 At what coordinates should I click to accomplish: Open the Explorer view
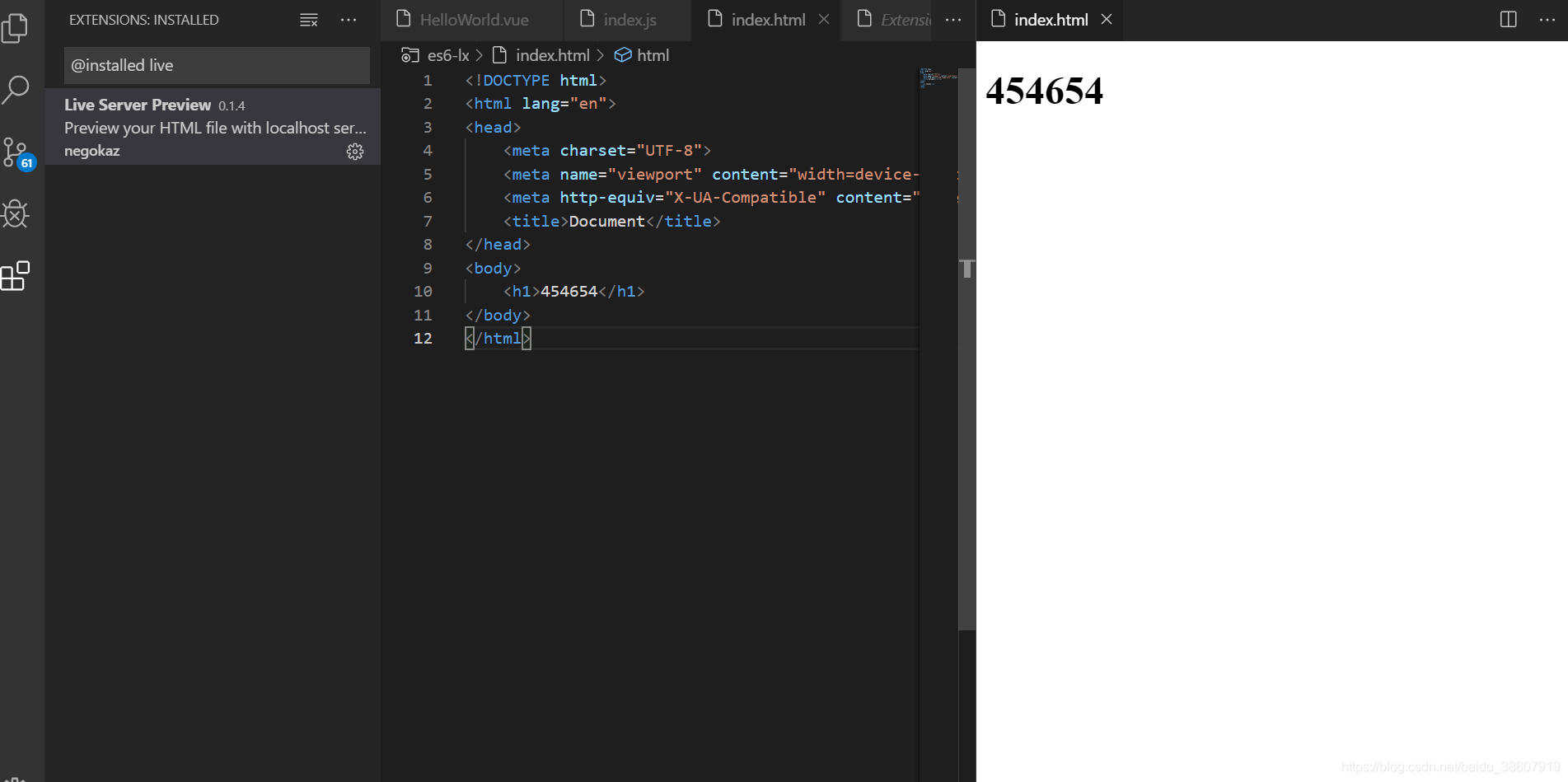16,27
